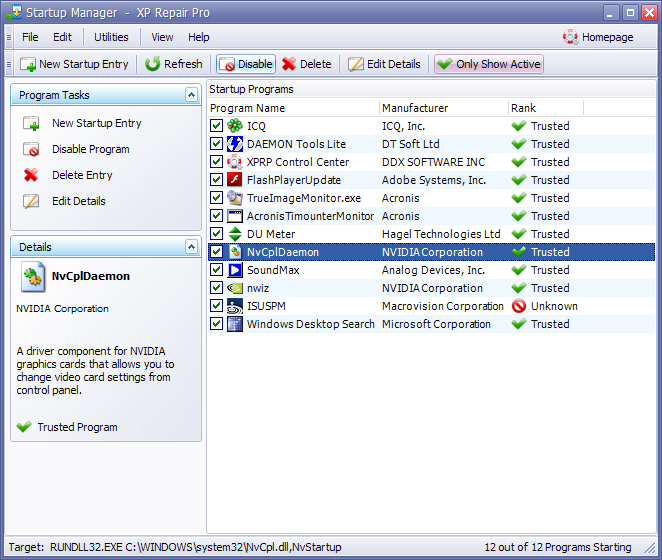Screen dimensions: 662x560
Task: Click the TrueImageMonitor.exe icon
Action: point(235,198)
